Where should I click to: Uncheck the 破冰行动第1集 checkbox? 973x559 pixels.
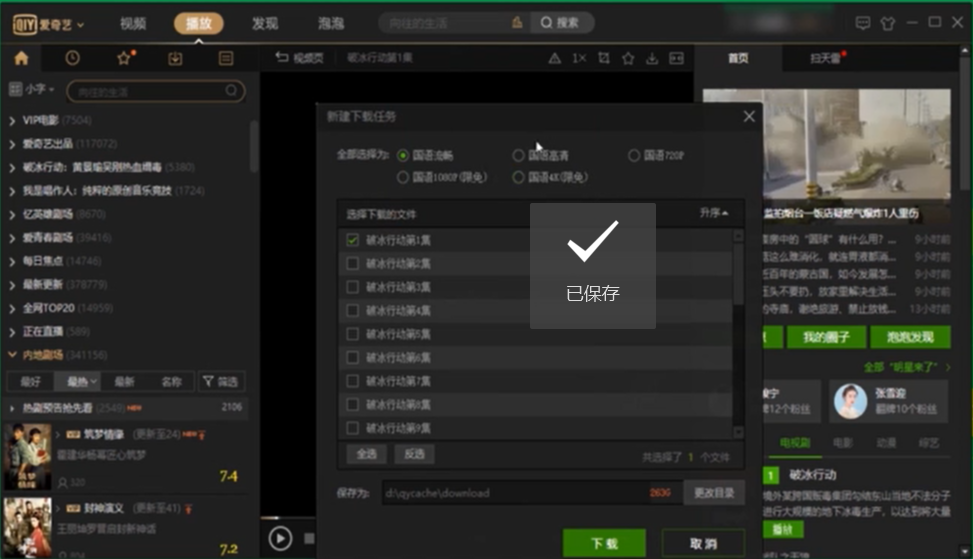(x=352, y=240)
